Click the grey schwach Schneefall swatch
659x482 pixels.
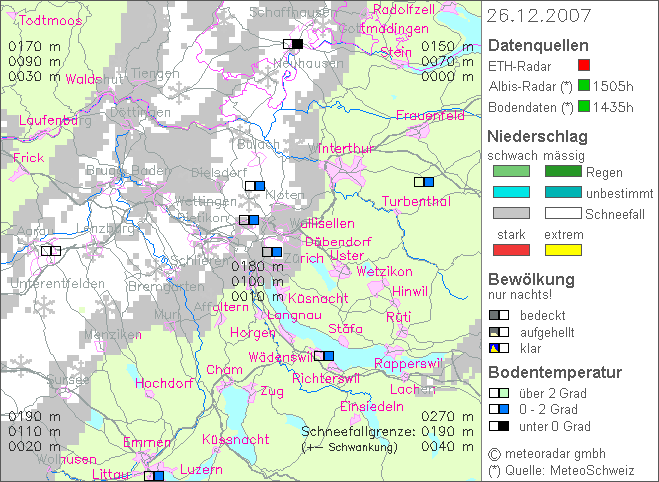pyautogui.click(x=511, y=213)
